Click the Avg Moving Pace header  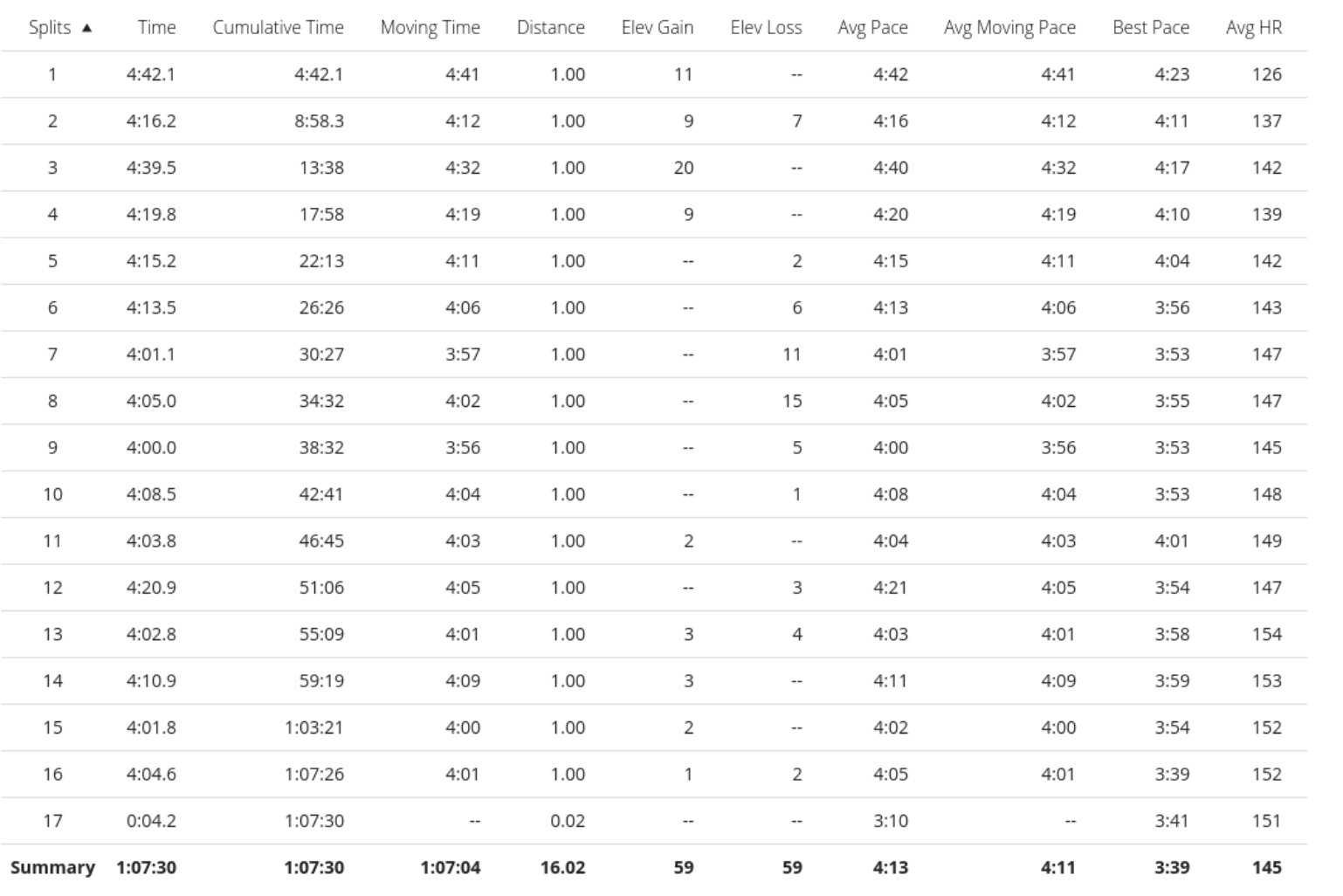(x=1009, y=27)
